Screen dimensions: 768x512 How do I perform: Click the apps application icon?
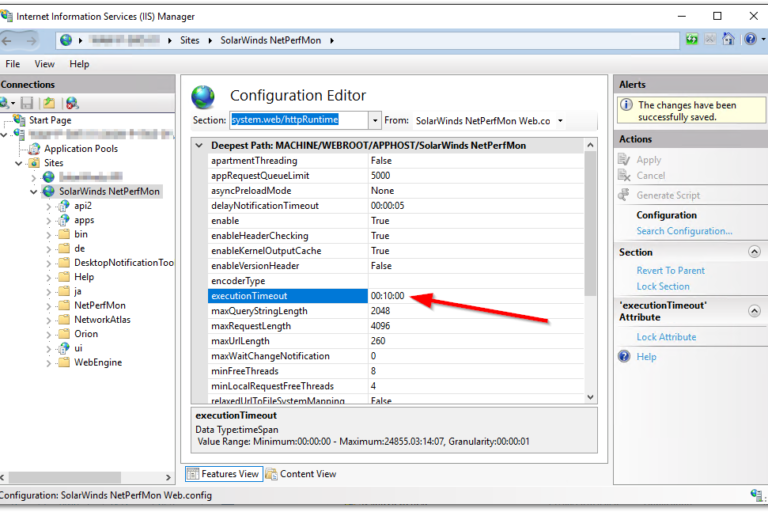click(x=64, y=220)
